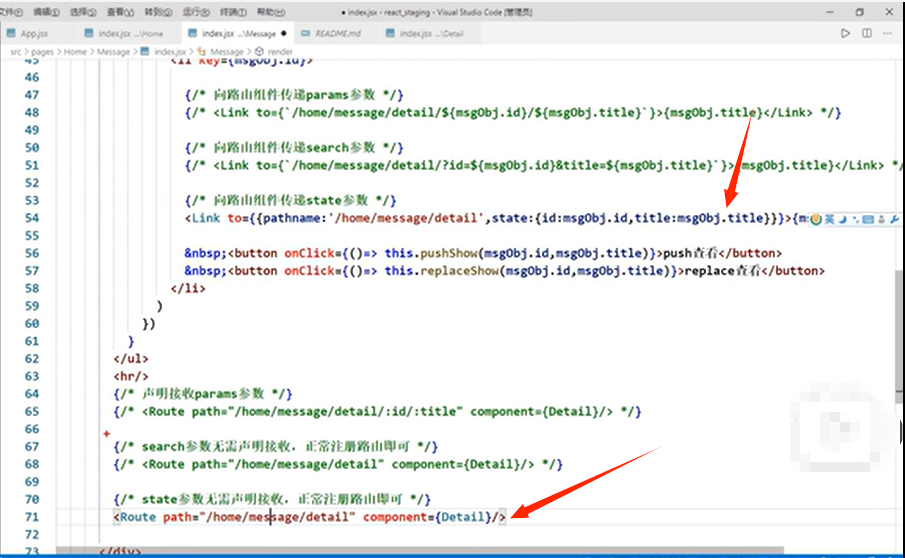Click the Sogou input method logo icon
This screenshot has height=558, width=905.
coord(816,219)
